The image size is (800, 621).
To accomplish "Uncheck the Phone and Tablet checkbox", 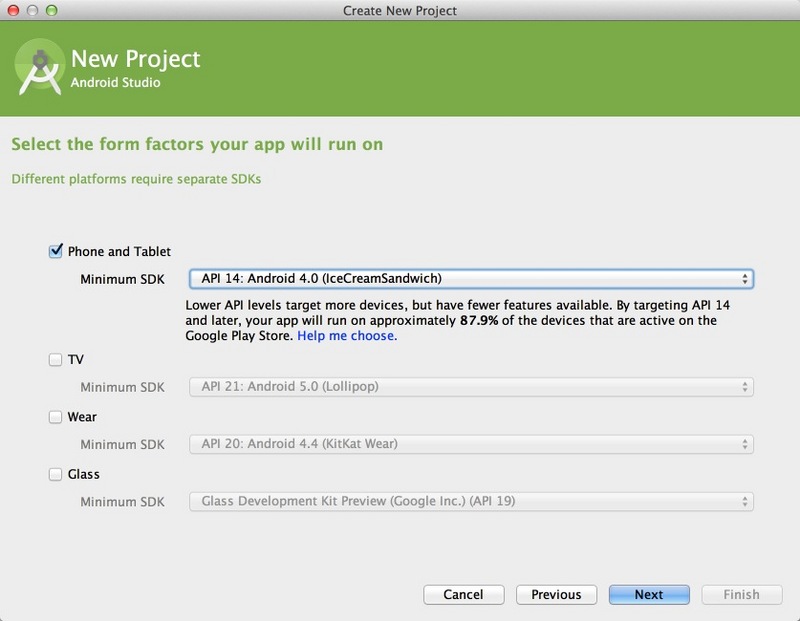I will click(56, 252).
